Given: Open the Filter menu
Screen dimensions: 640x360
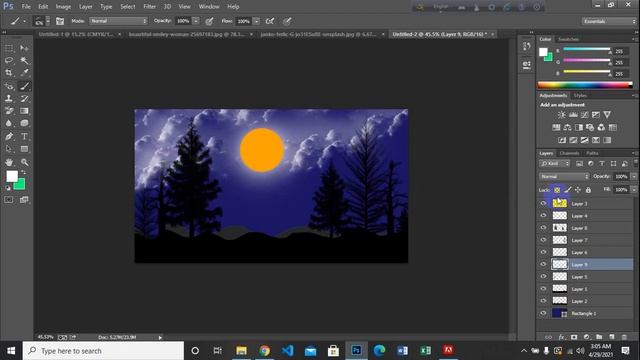Looking at the screenshot, I should 149,7.
